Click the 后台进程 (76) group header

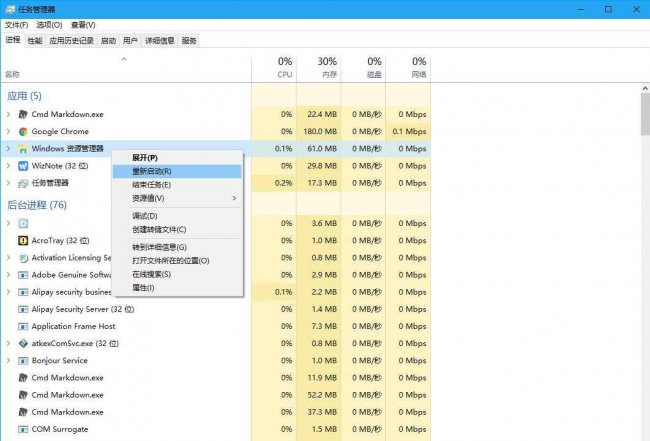(x=37, y=205)
